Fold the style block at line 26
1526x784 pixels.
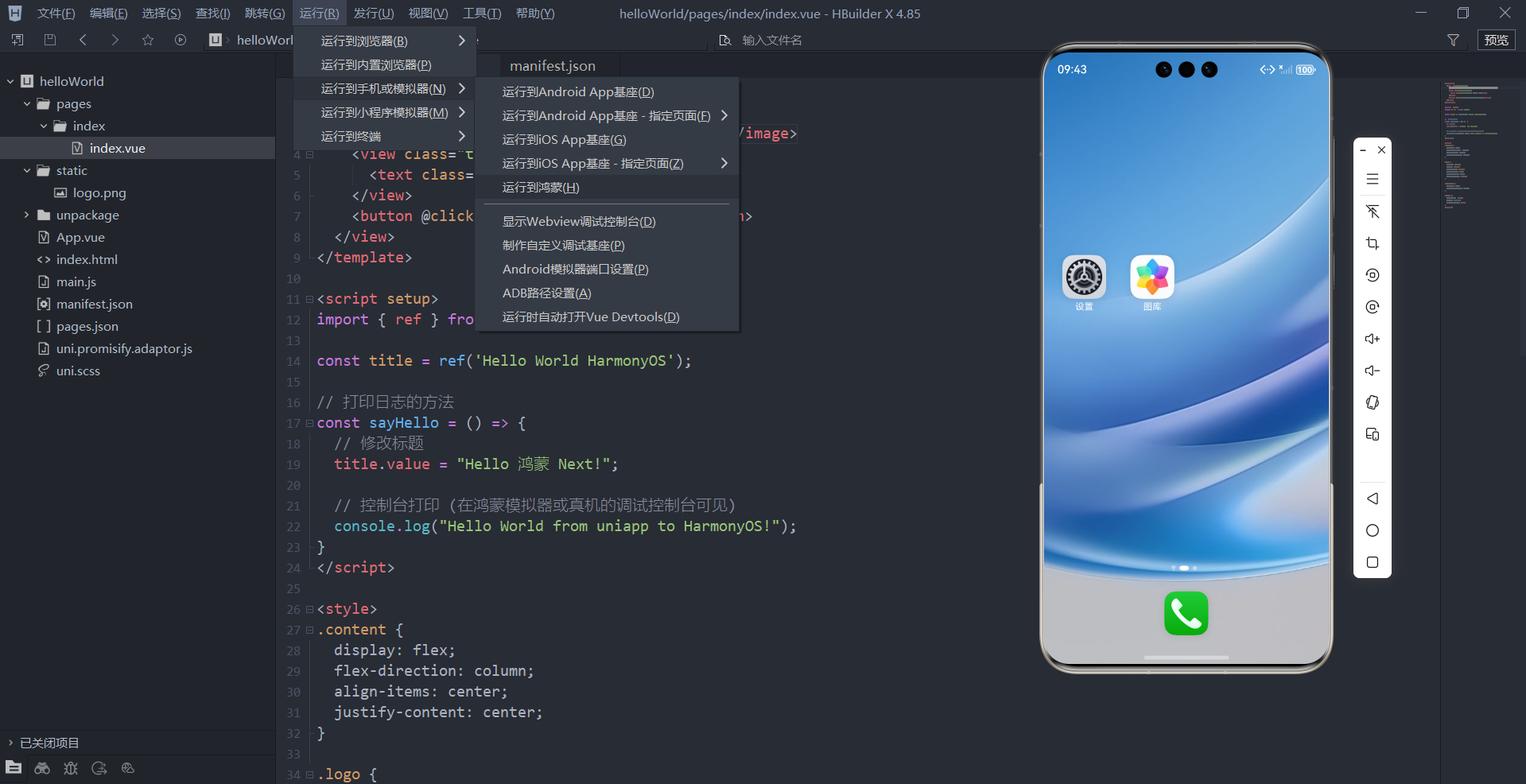point(309,609)
